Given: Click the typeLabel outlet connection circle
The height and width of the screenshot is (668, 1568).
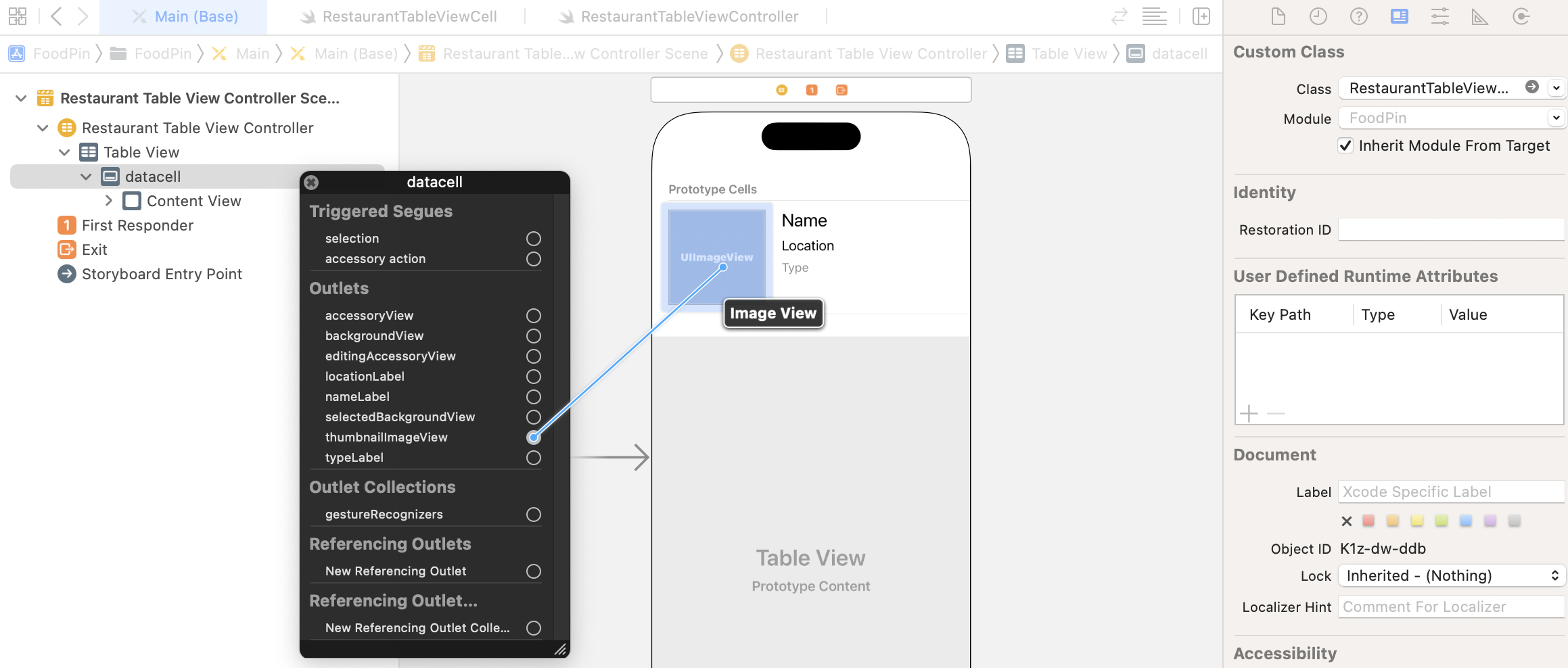Looking at the screenshot, I should pos(533,458).
